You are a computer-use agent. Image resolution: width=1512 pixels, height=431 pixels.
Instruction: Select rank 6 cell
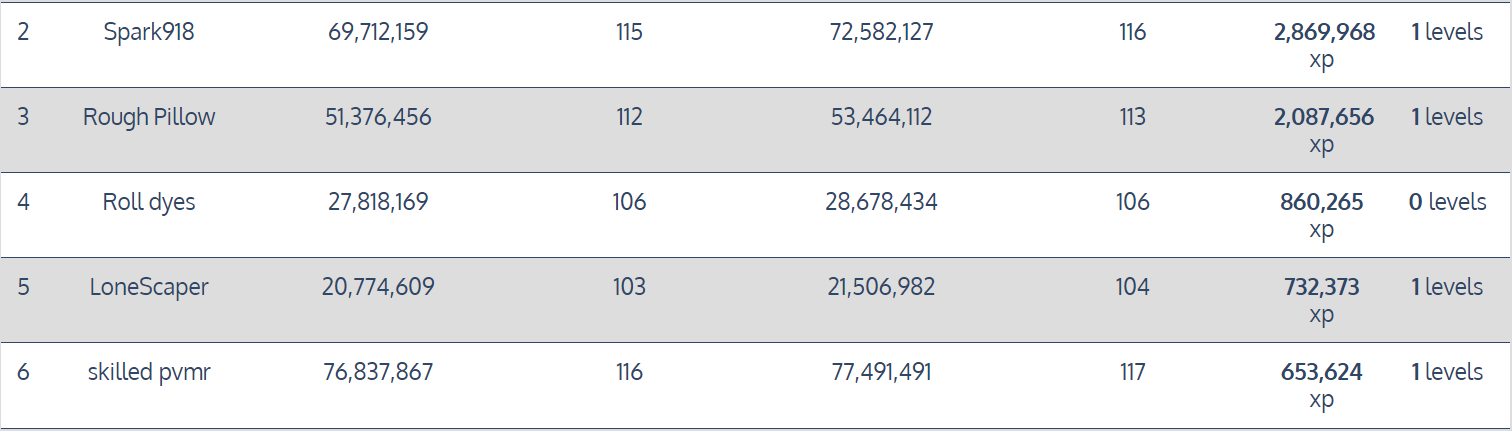23,372
